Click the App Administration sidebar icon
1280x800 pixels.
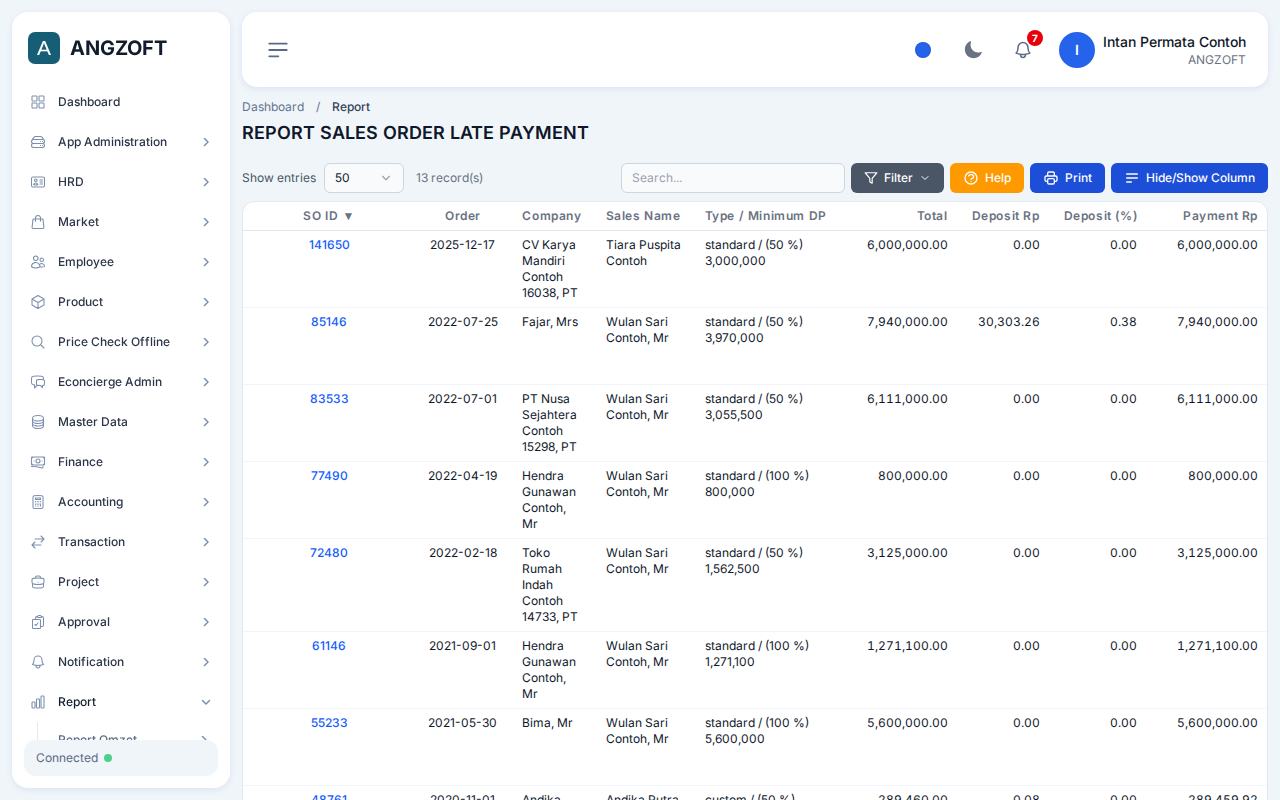(38, 142)
